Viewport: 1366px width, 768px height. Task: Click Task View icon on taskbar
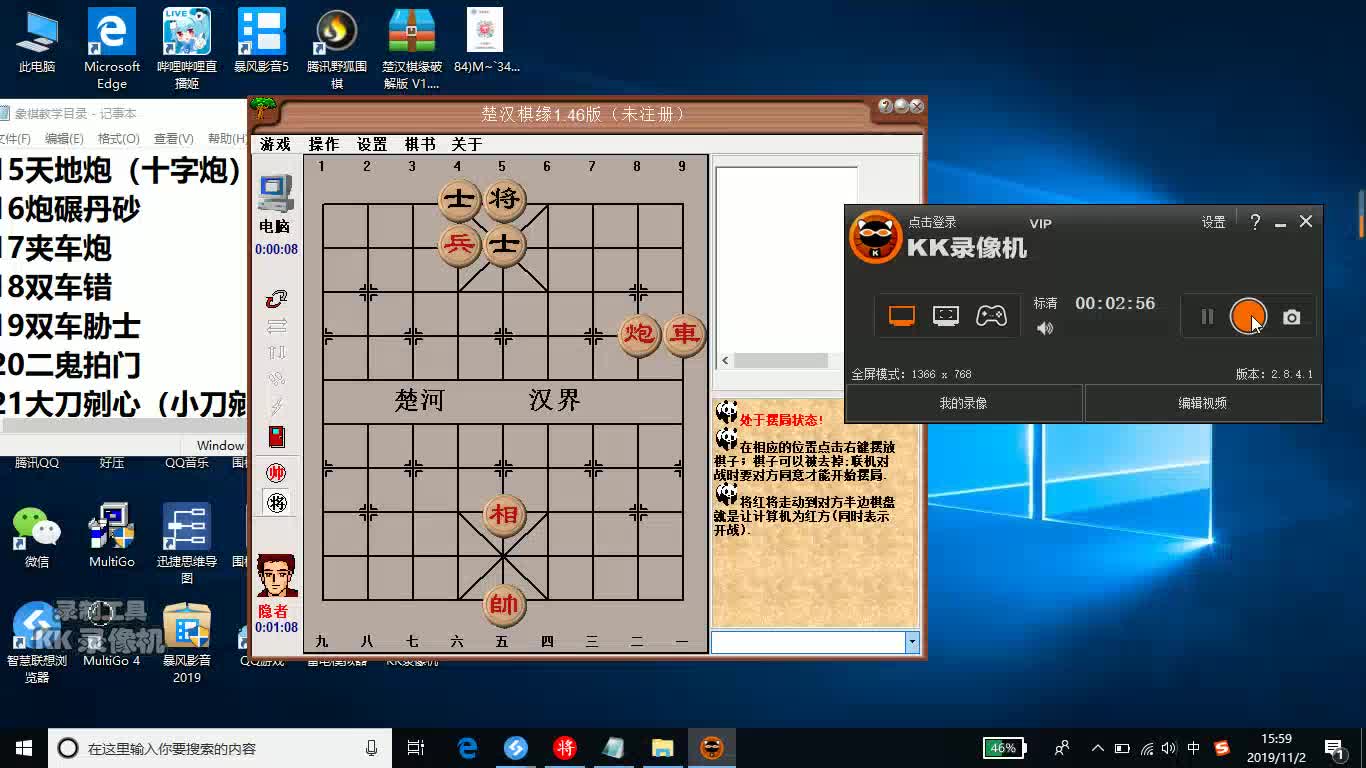click(x=416, y=748)
